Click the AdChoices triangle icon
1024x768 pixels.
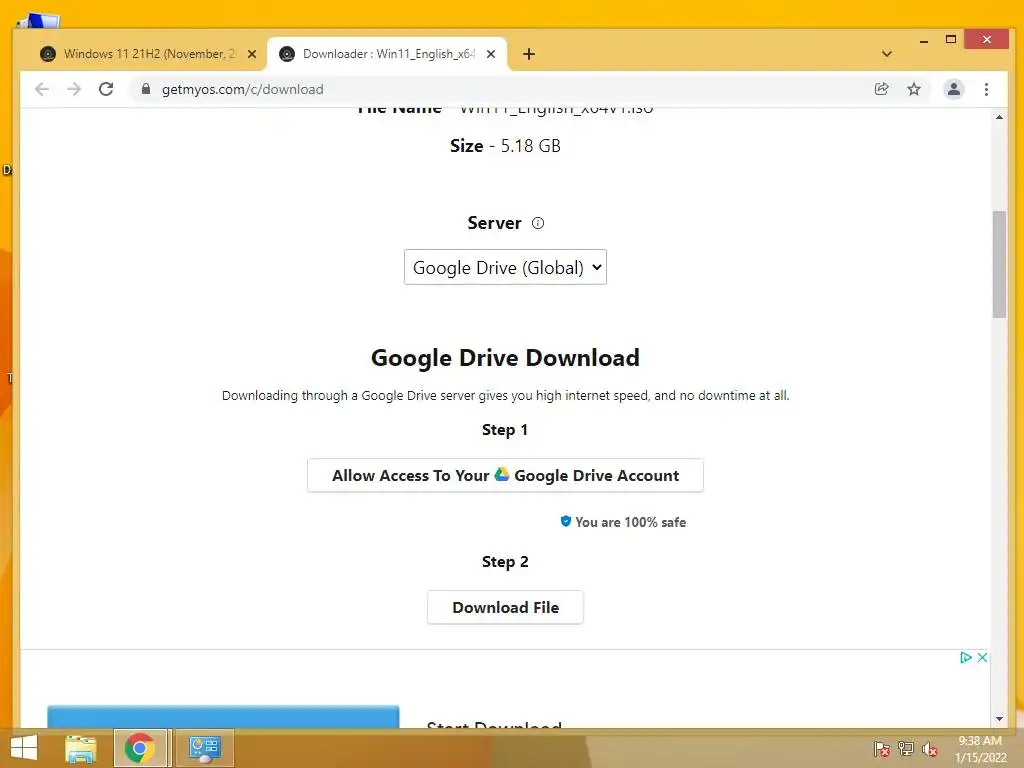(x=966, y=658)
